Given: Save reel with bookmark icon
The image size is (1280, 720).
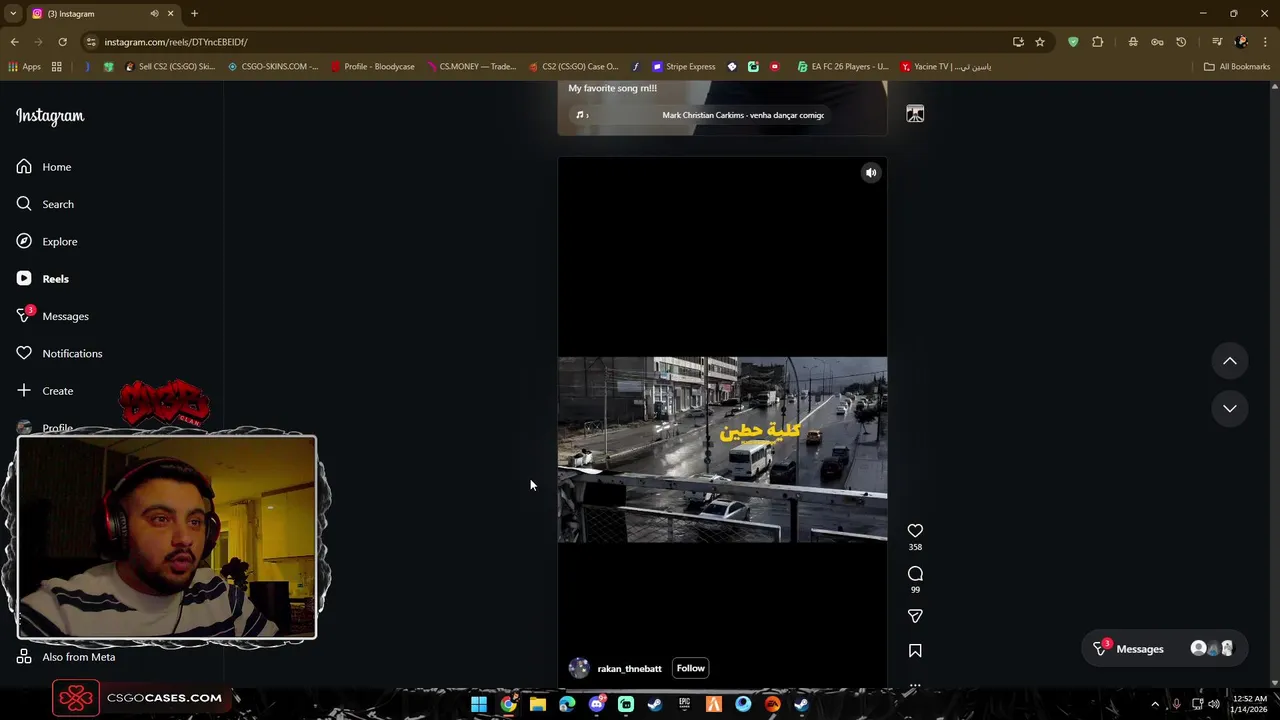Looking at the screenshot, I should coord(915,651).
